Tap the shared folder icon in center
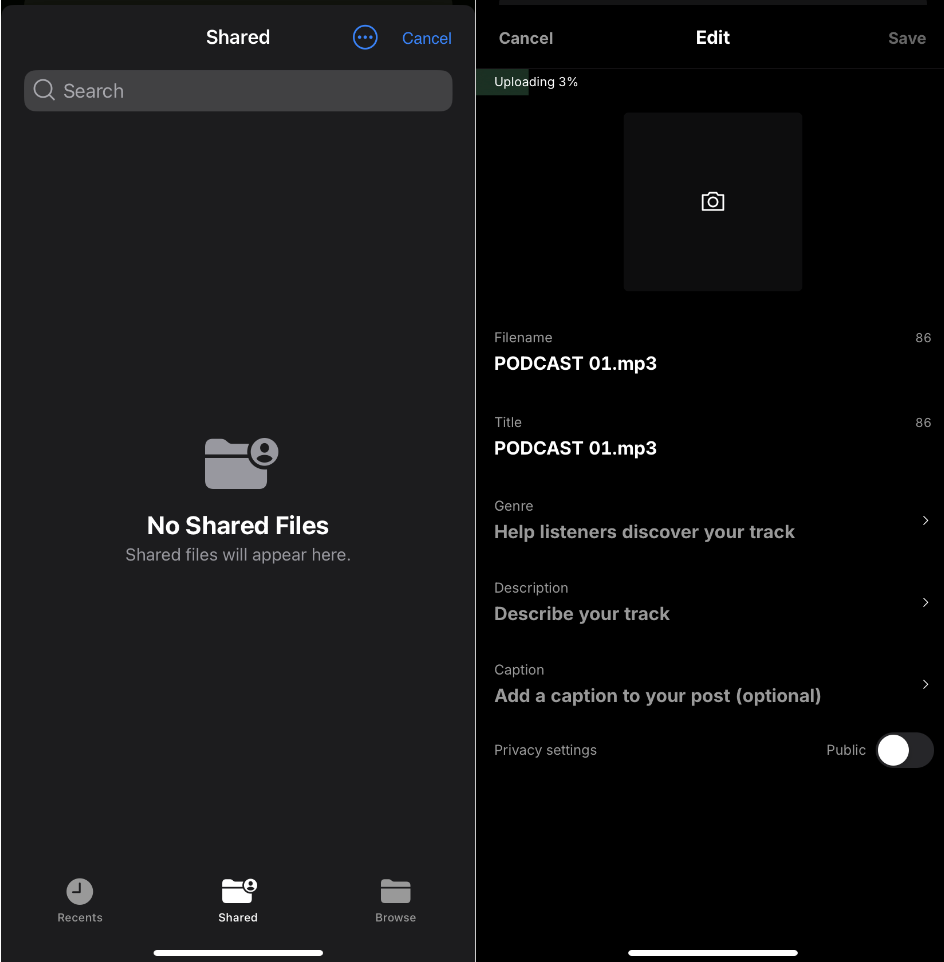The height and width of the screenshot is (962, 944). 241,463
